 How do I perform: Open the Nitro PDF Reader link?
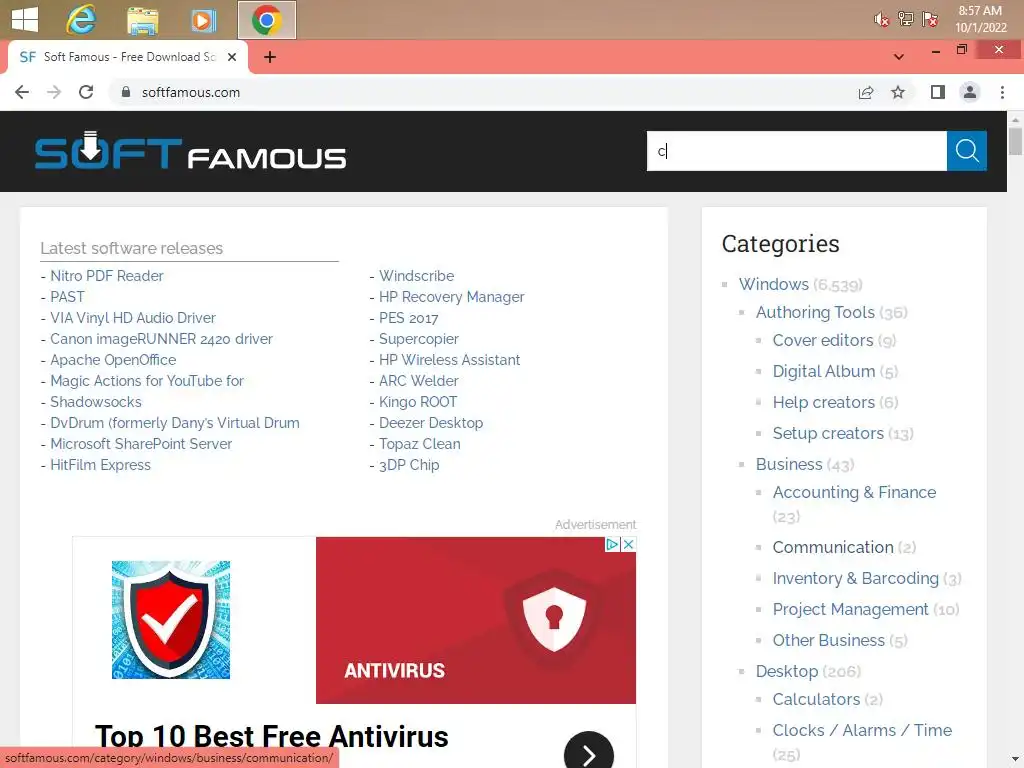click(x=106, y=276)
